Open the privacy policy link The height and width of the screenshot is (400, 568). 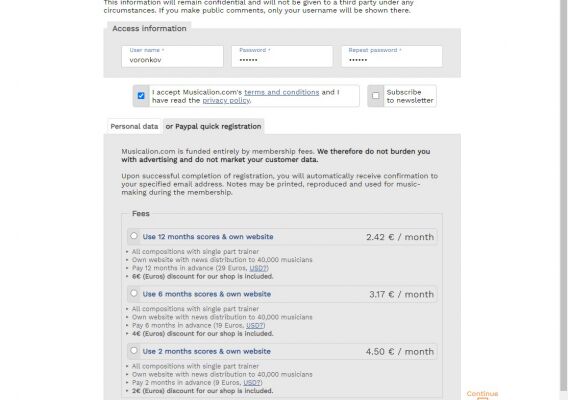tap(226, 100)
